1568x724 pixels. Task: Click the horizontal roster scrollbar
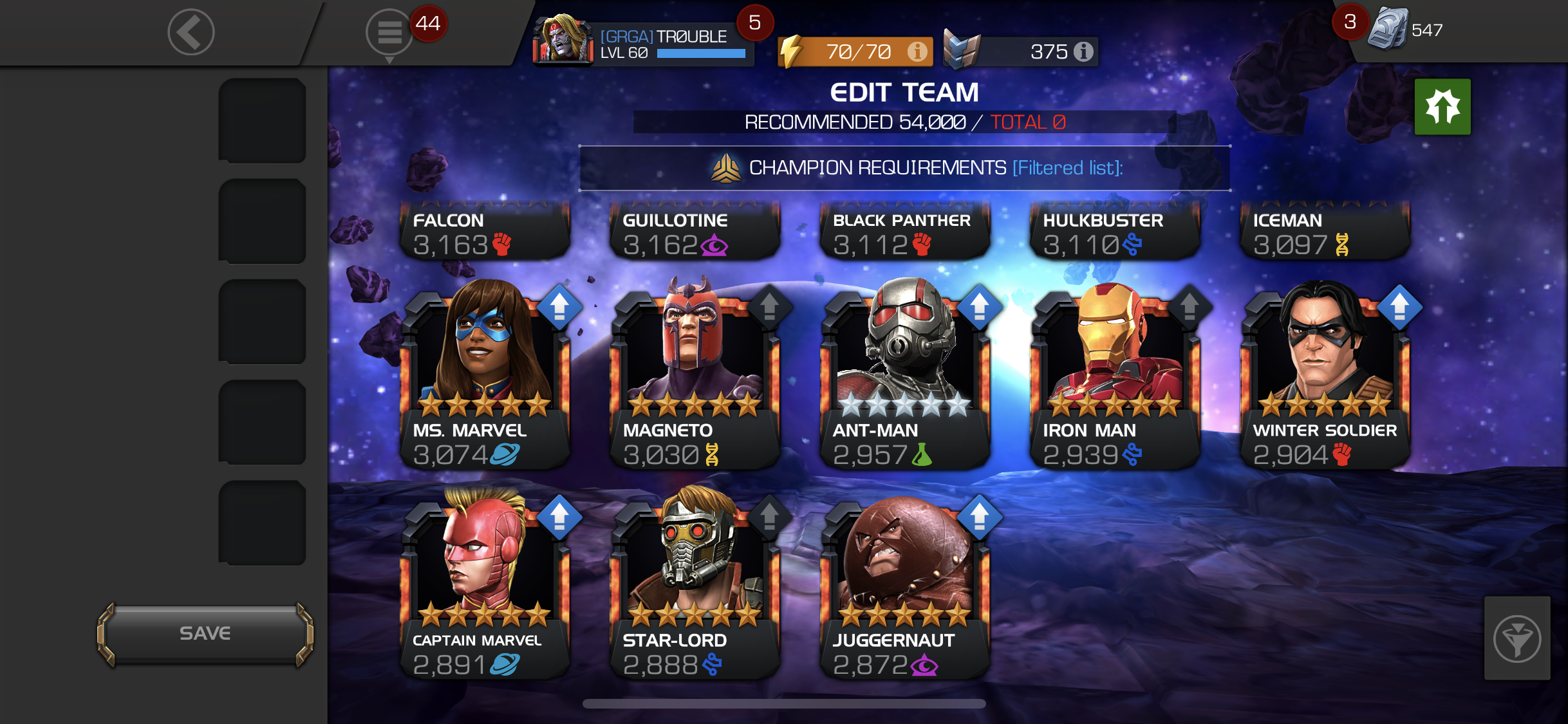tap(784, 704)
